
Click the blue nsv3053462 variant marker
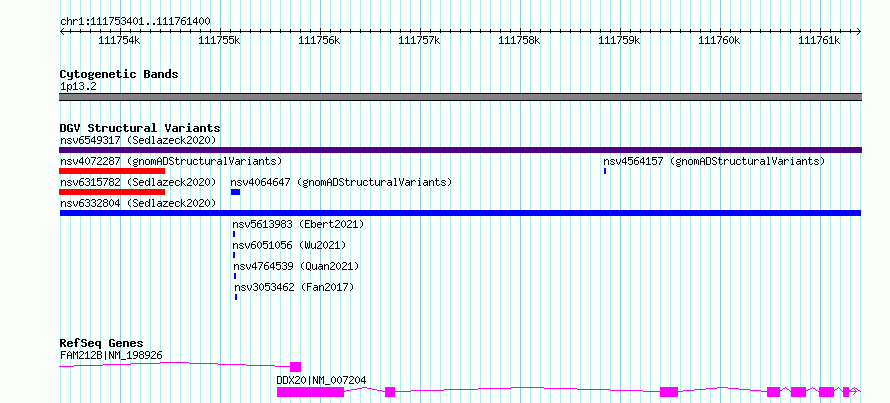point(236,297)
